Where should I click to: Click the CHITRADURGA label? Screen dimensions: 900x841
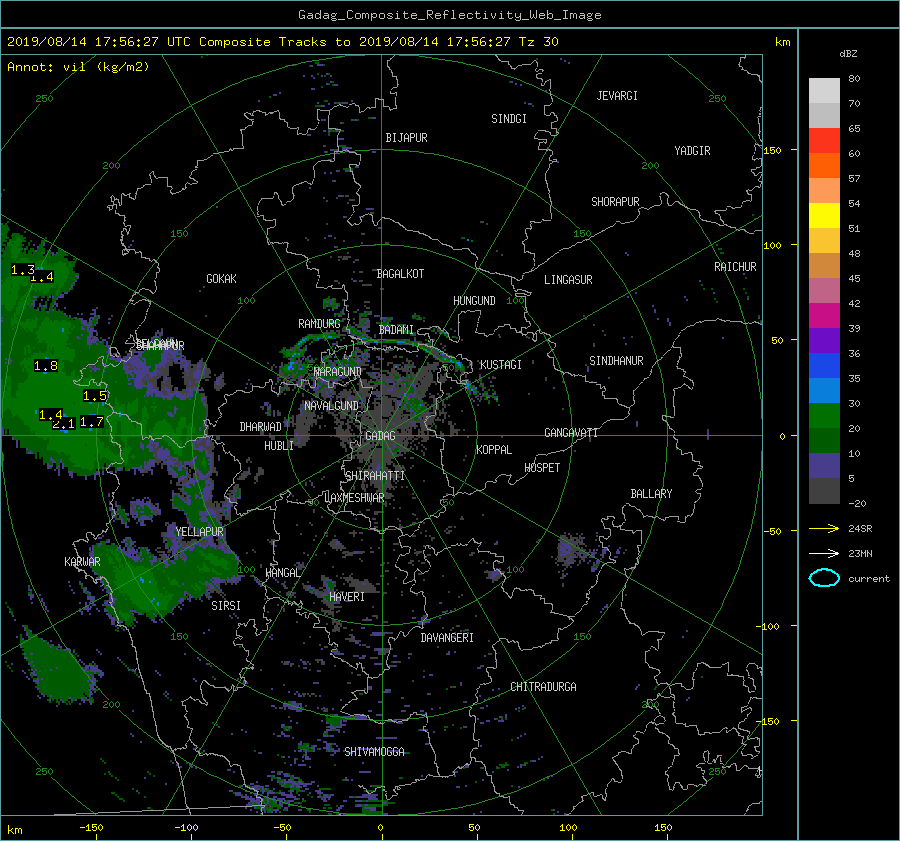[543, 687]
